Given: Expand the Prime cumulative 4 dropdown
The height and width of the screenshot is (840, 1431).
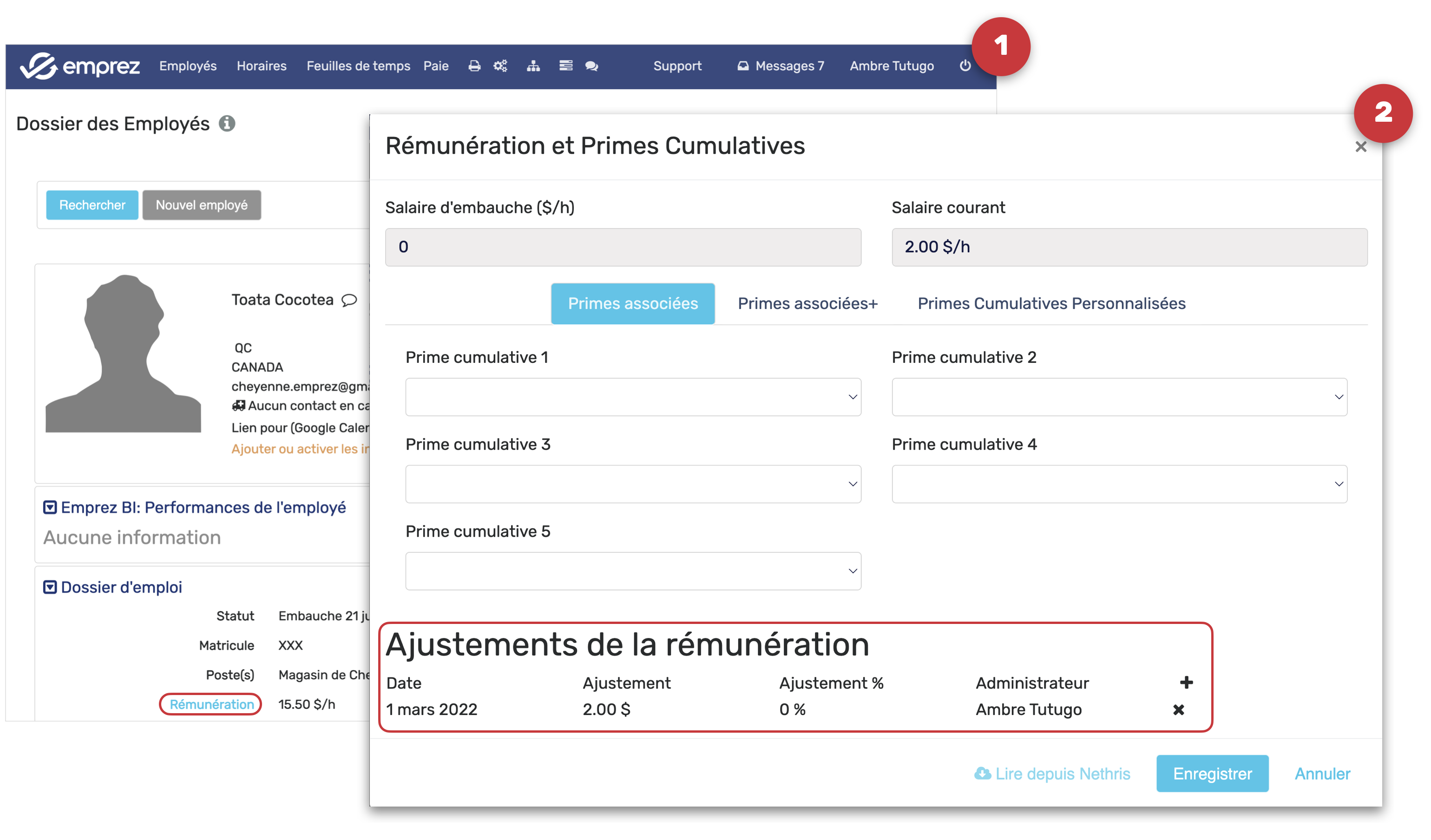Looking at the screenshot, I should [x=1119, y=484].
